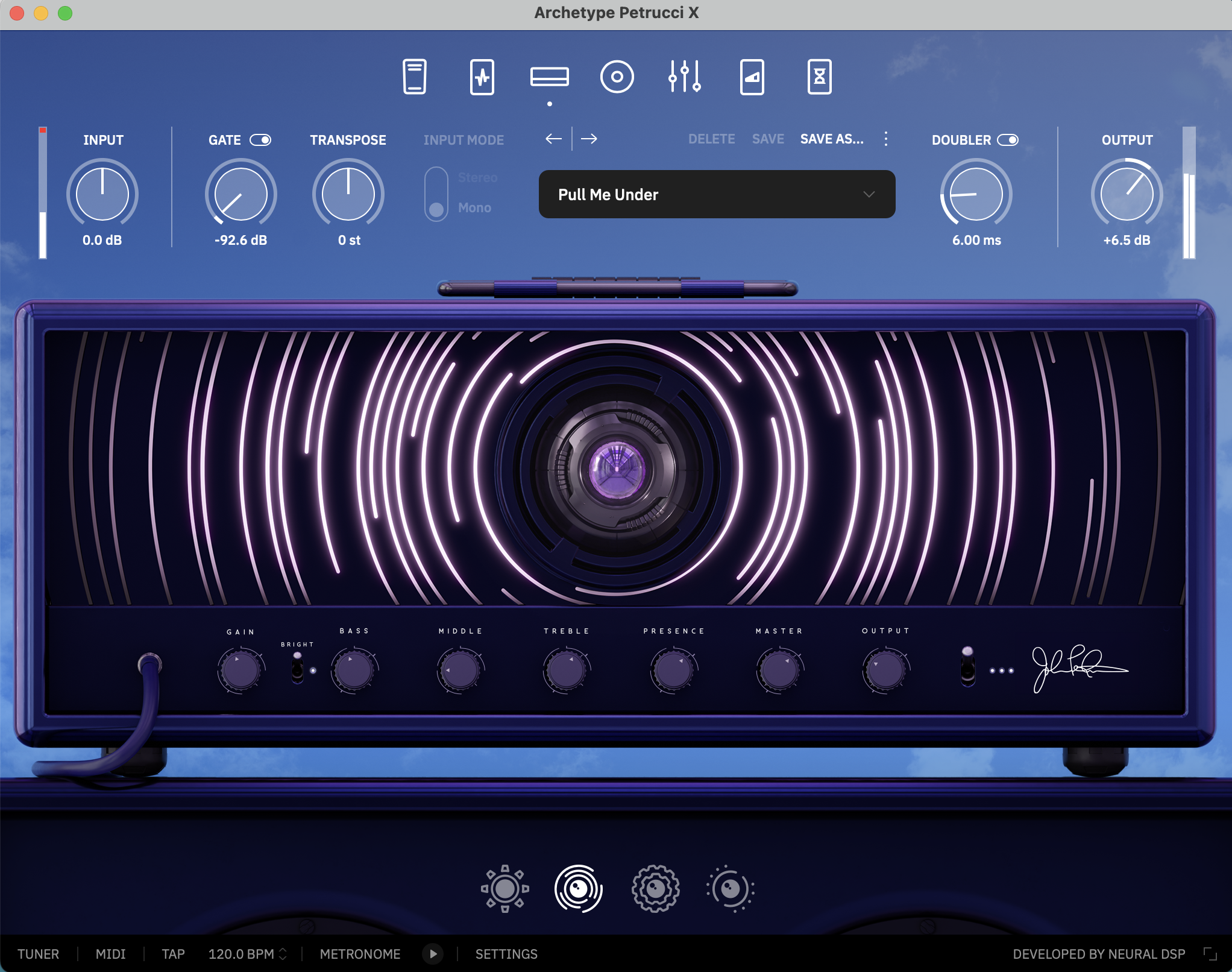Select the third cog-shaped amp type icon

click(656, 888)
